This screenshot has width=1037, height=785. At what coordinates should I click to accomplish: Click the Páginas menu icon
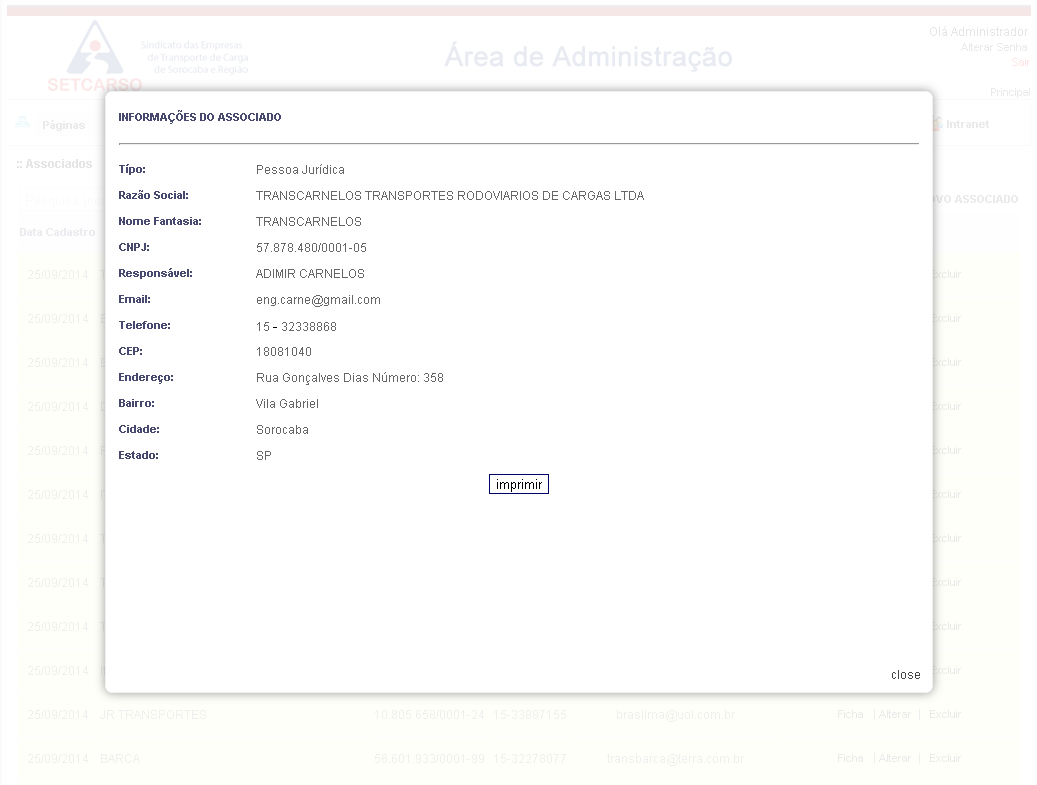[x=23, y=122]
